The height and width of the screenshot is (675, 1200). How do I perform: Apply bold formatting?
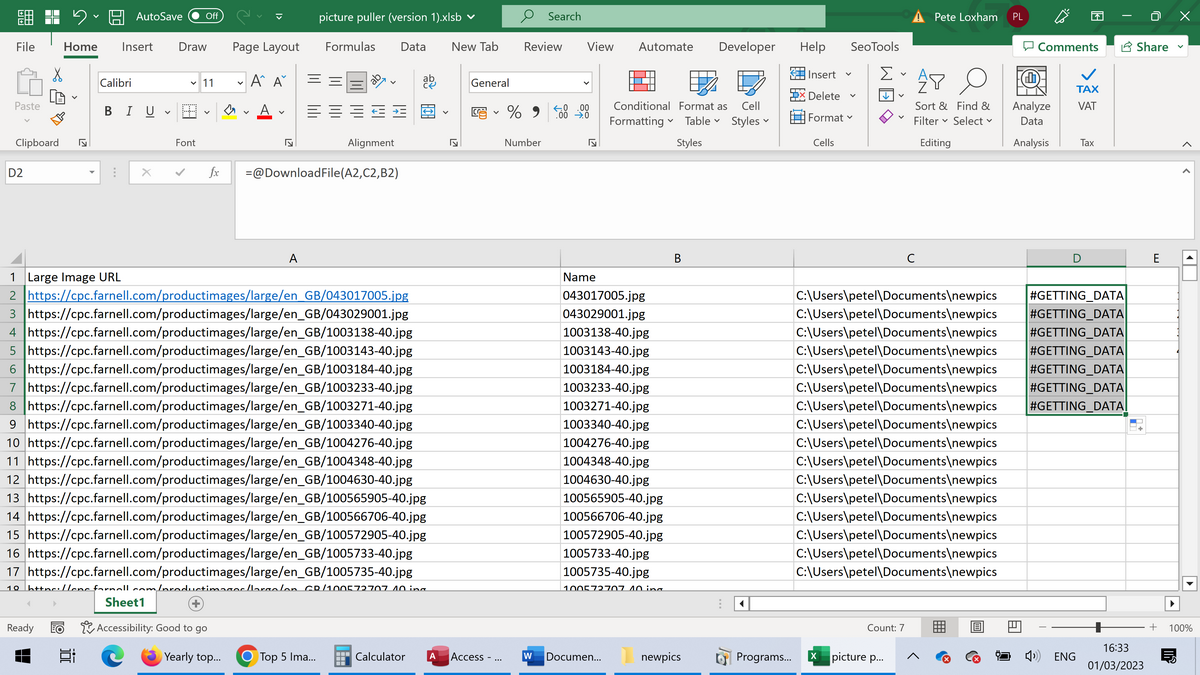click(107, 111)
